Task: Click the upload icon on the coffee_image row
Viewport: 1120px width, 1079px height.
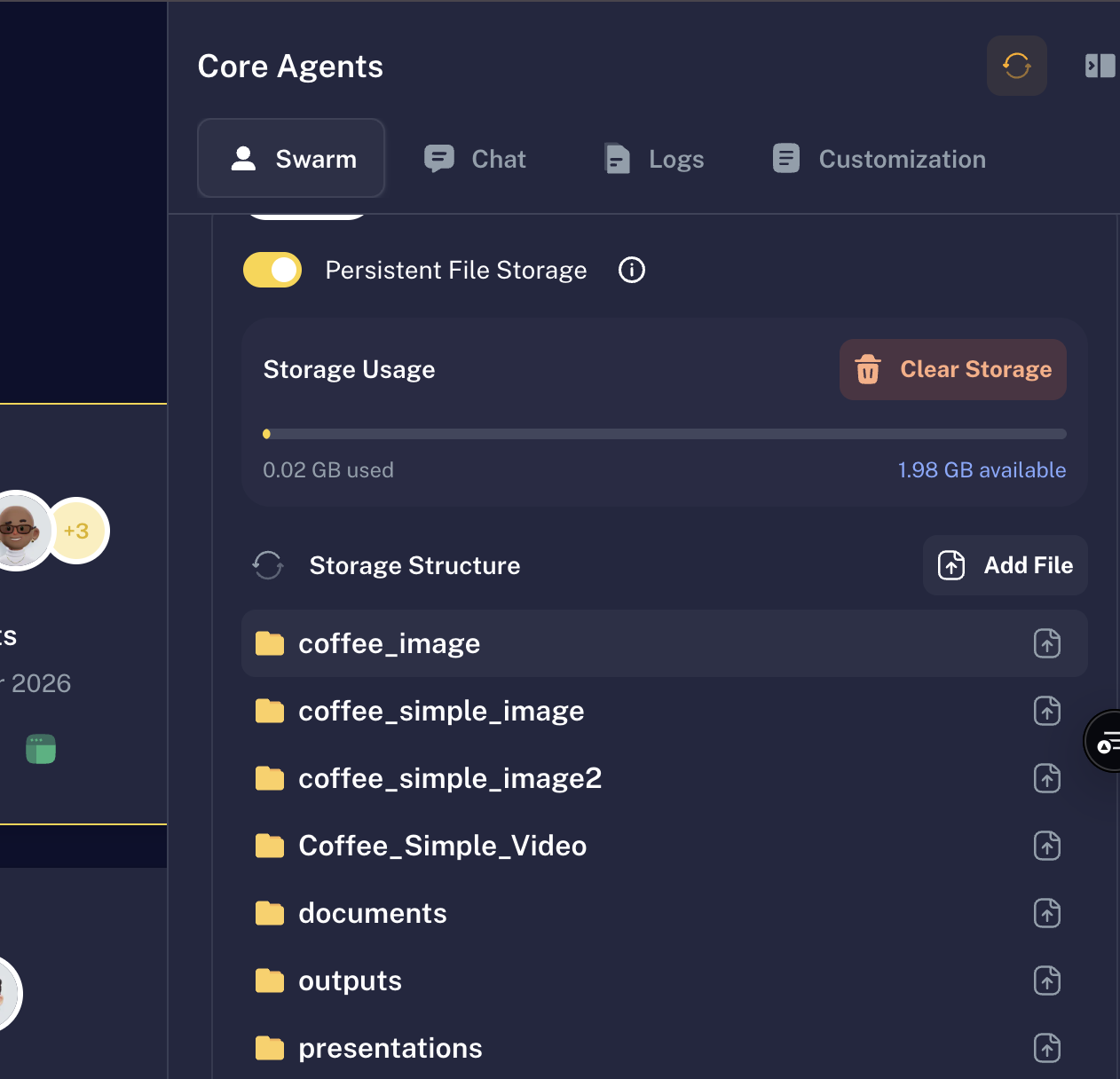Action: click(x=1046, y=643)
